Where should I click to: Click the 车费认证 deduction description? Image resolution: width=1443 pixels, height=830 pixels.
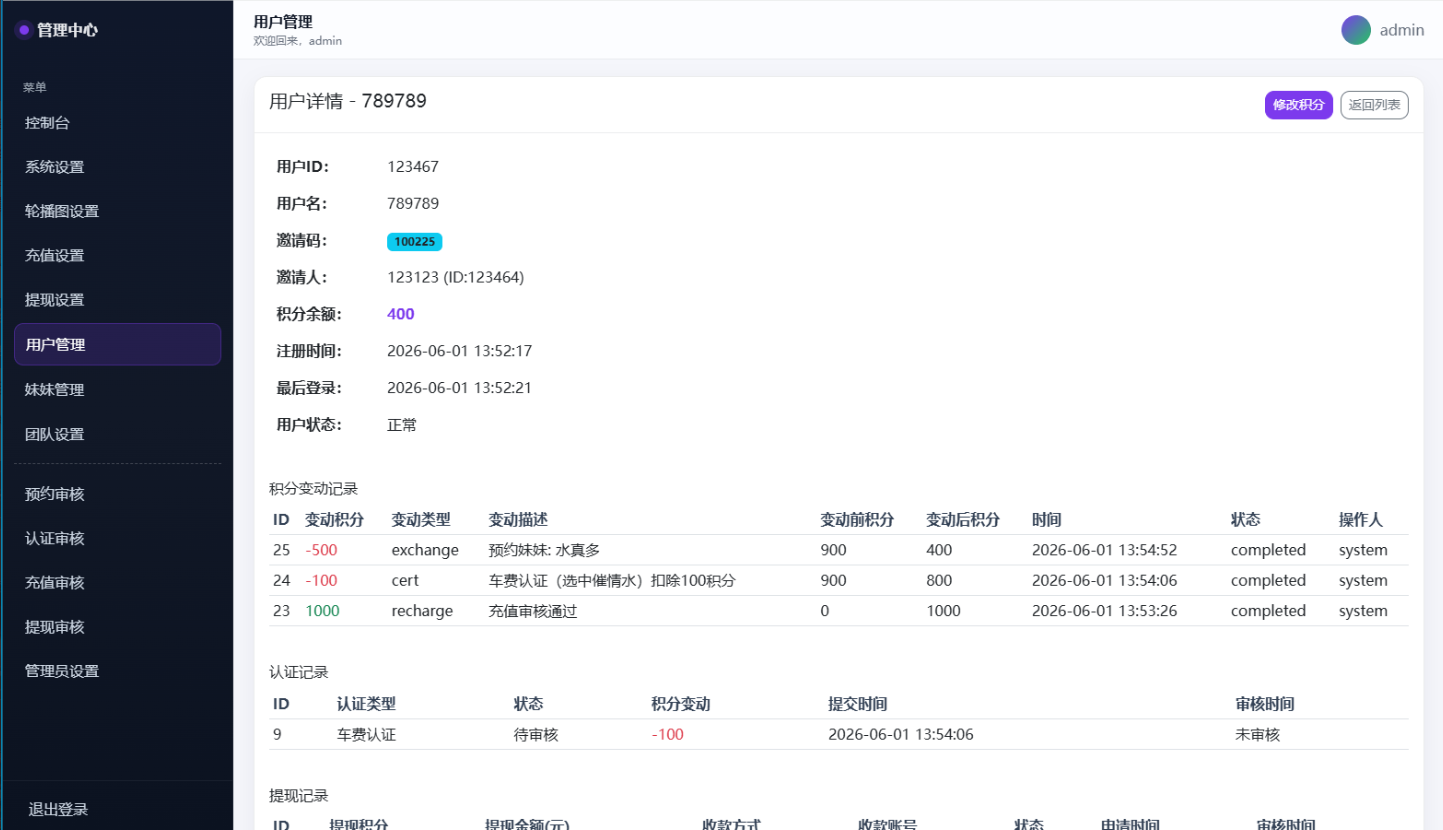(x=612, y=580)
